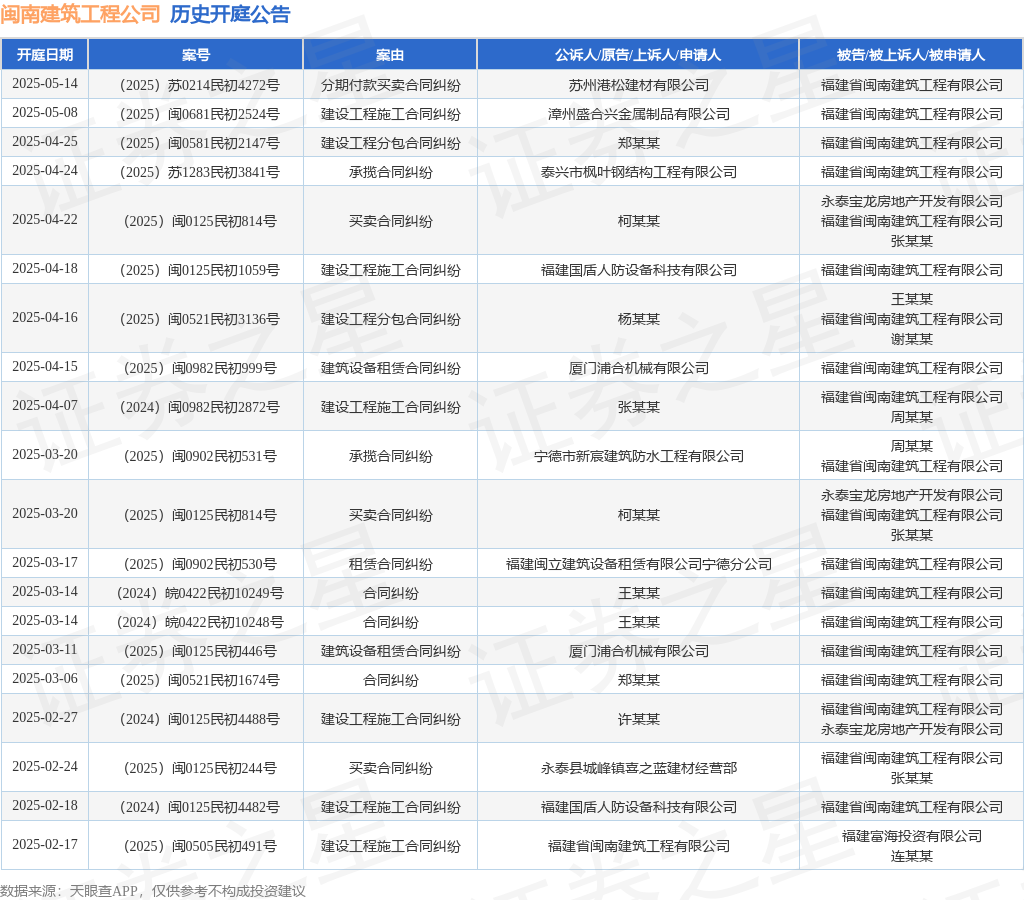
Task: Click the heading 历史开庭公告
Action: click(x=230, y=14)
